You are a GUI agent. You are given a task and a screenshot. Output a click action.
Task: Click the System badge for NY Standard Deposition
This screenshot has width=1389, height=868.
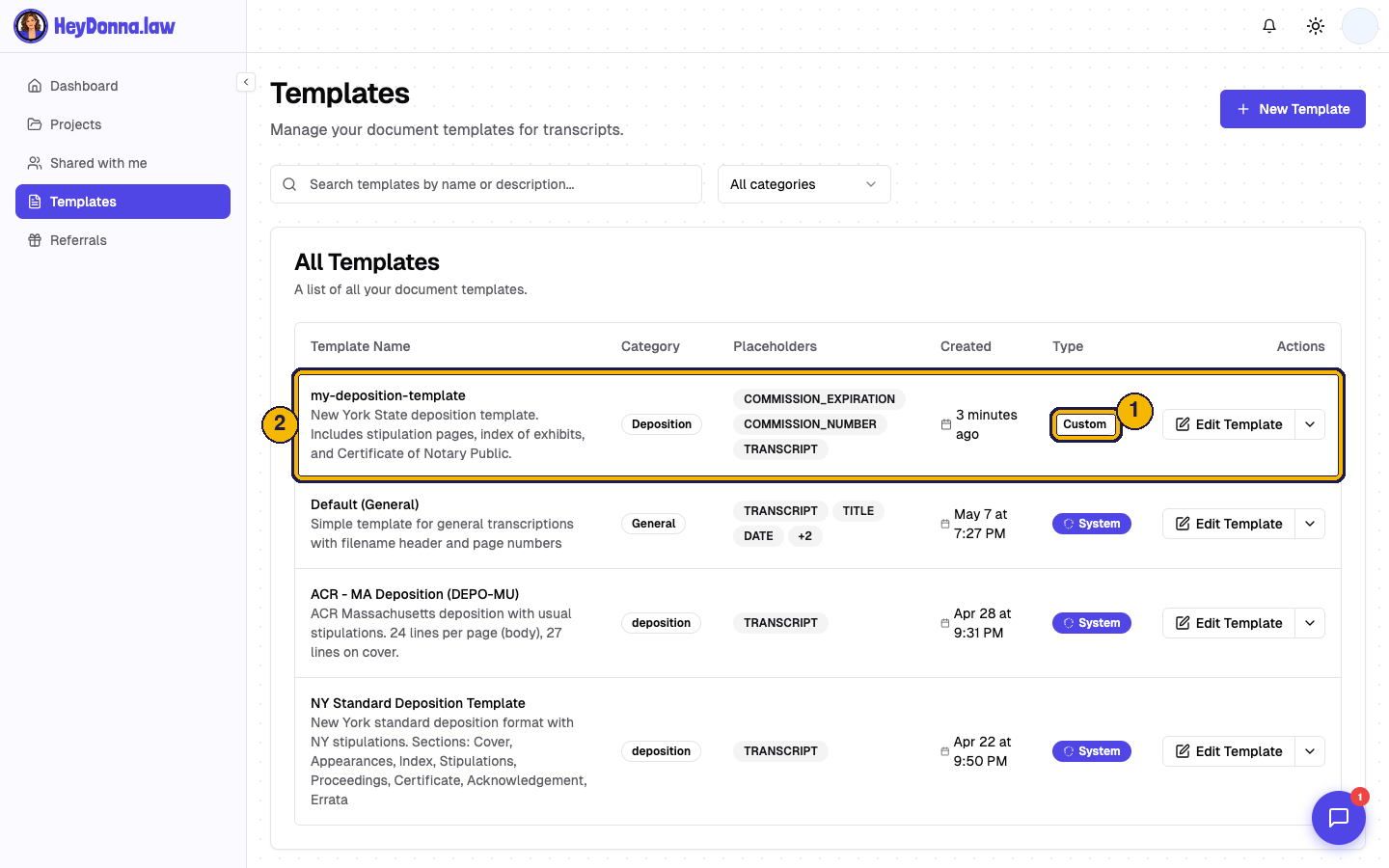click(1092, 751)
